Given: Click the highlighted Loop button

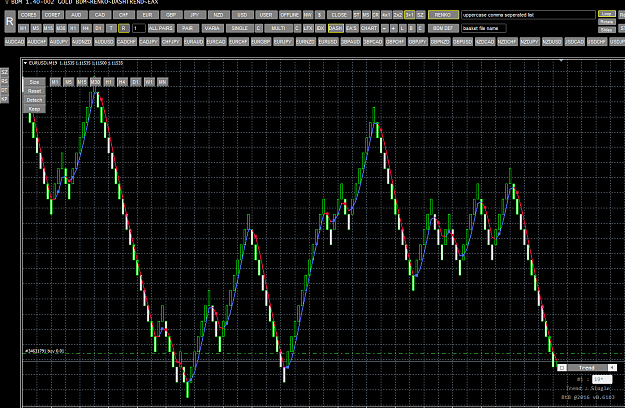Looking at the screenshot, I should coord(606,14).
